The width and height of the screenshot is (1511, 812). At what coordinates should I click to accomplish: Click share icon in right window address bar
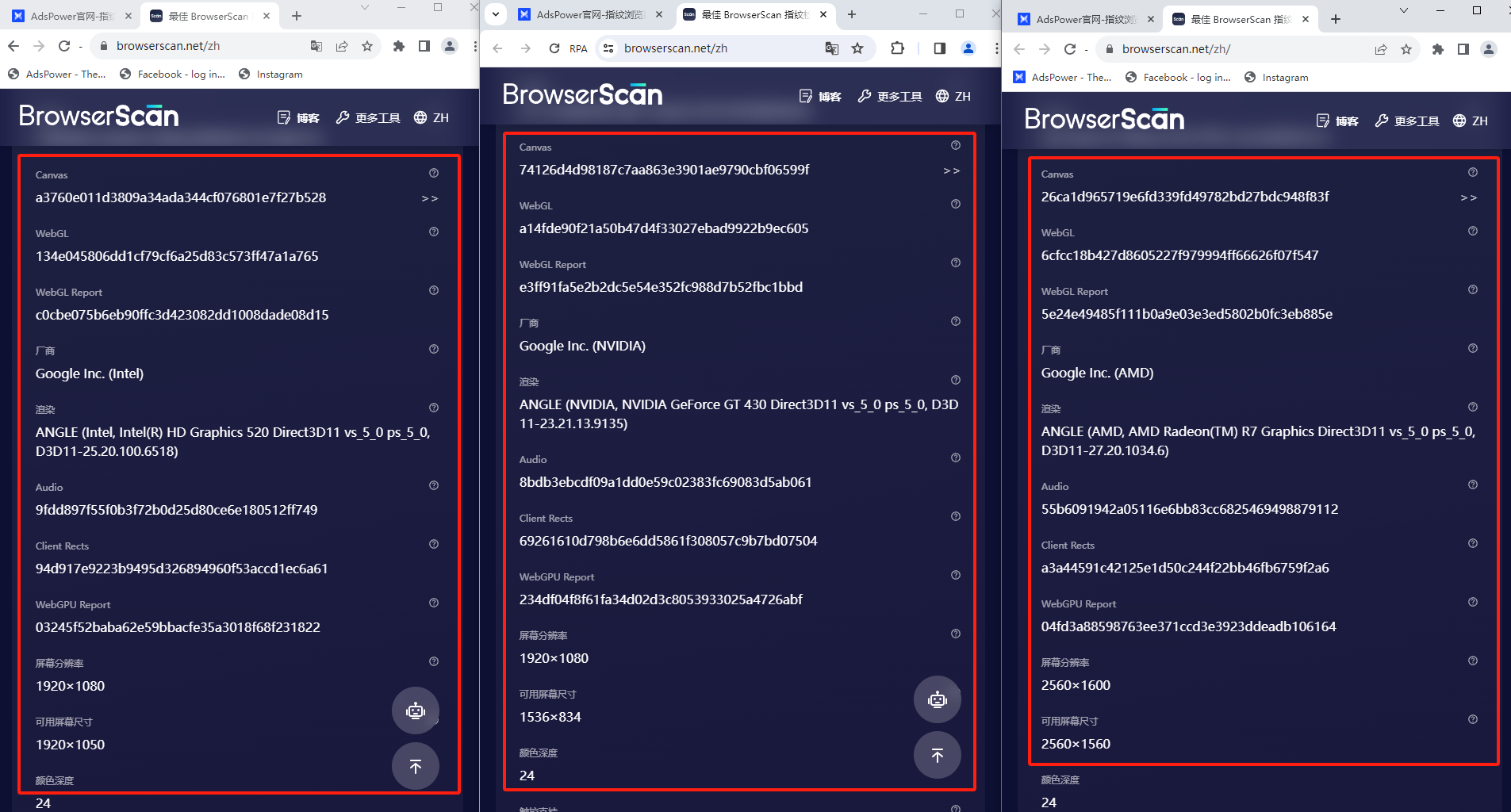tap(1381, 49)
